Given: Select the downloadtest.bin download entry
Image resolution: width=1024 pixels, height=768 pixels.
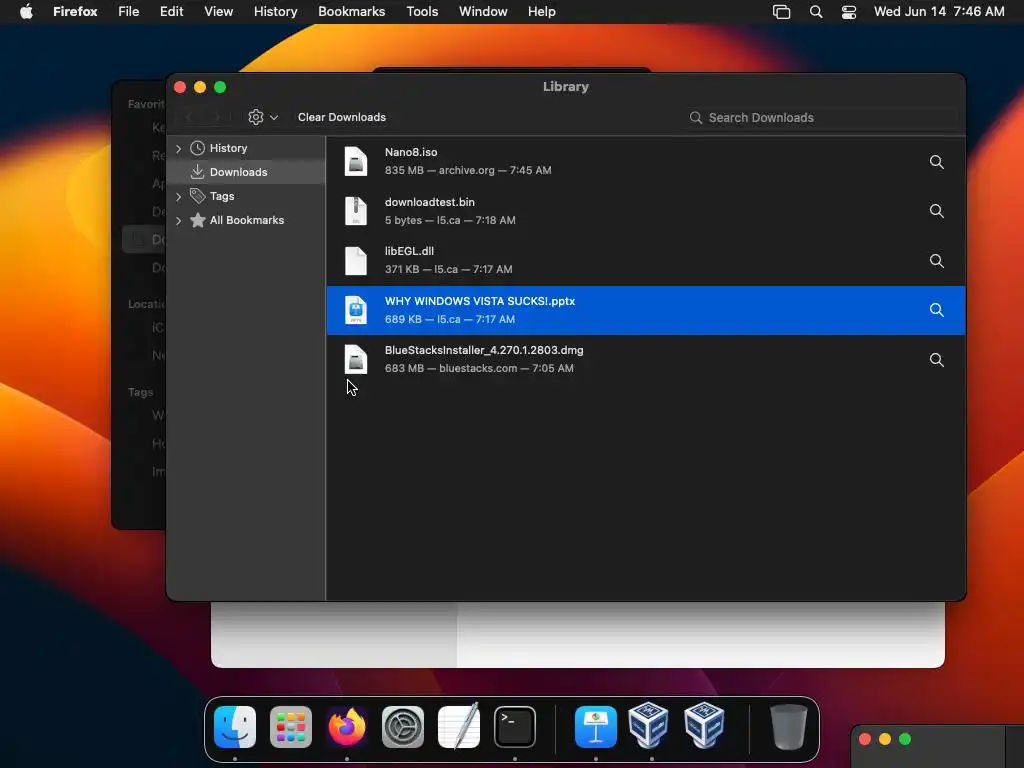Looking at the screenshot, I should [646, 211].
